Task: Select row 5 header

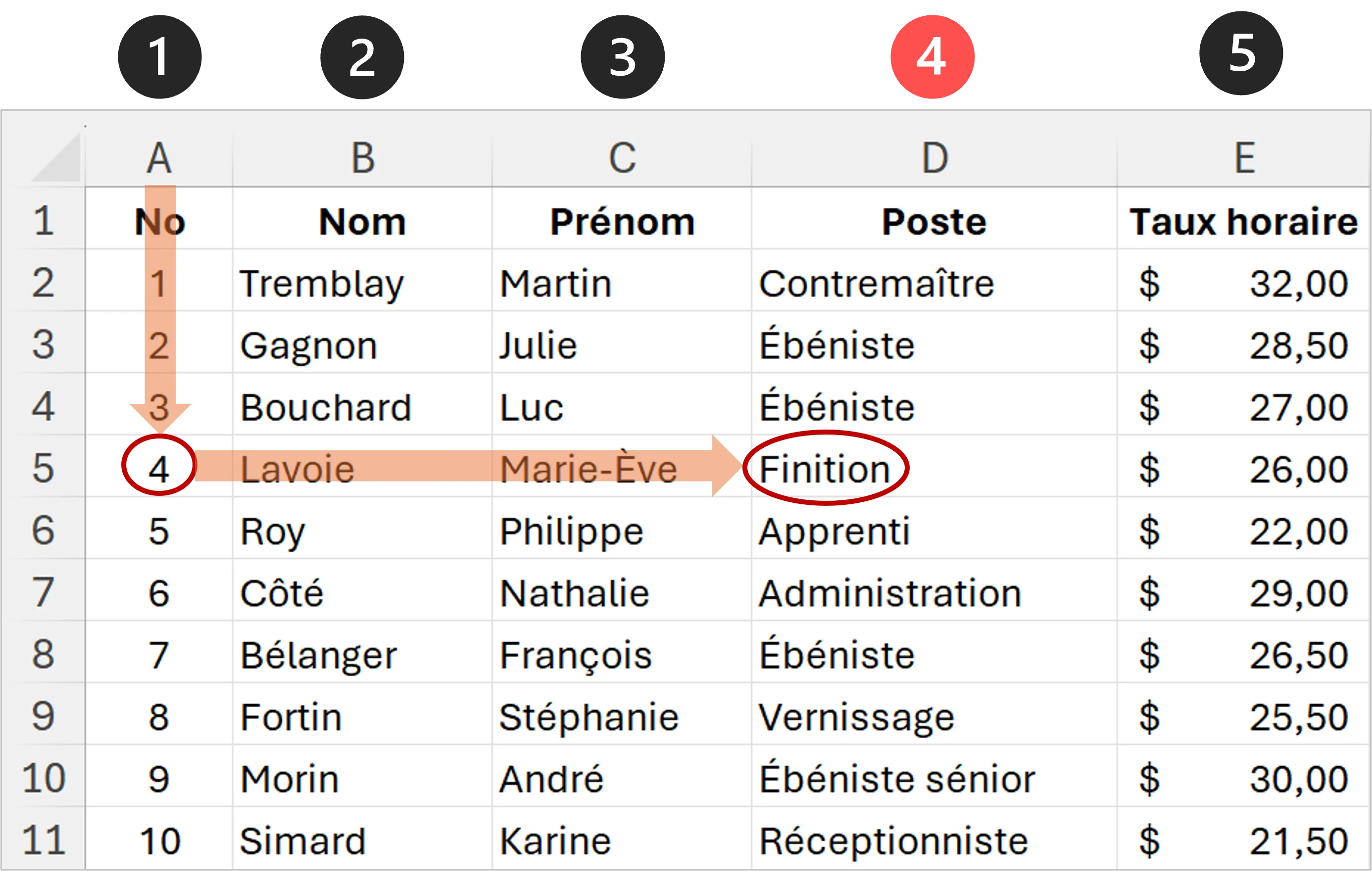Action: [x=43, y=468]
